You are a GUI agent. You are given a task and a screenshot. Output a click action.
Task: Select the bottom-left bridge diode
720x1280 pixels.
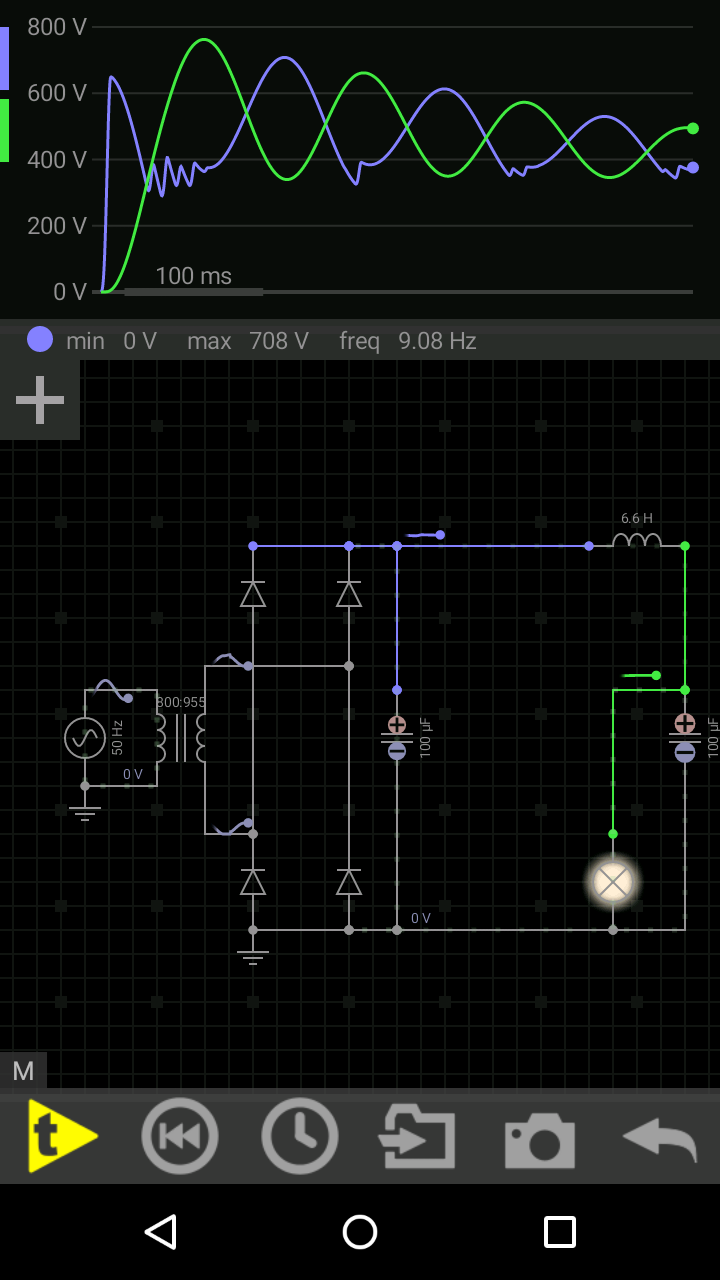[x=253, y=882]
